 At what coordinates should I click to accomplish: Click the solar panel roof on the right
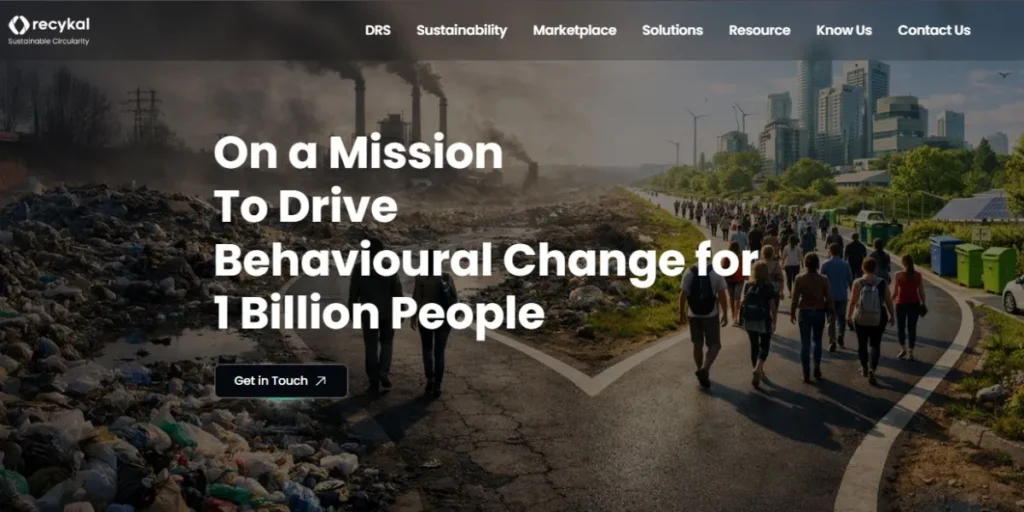point(976,207)
